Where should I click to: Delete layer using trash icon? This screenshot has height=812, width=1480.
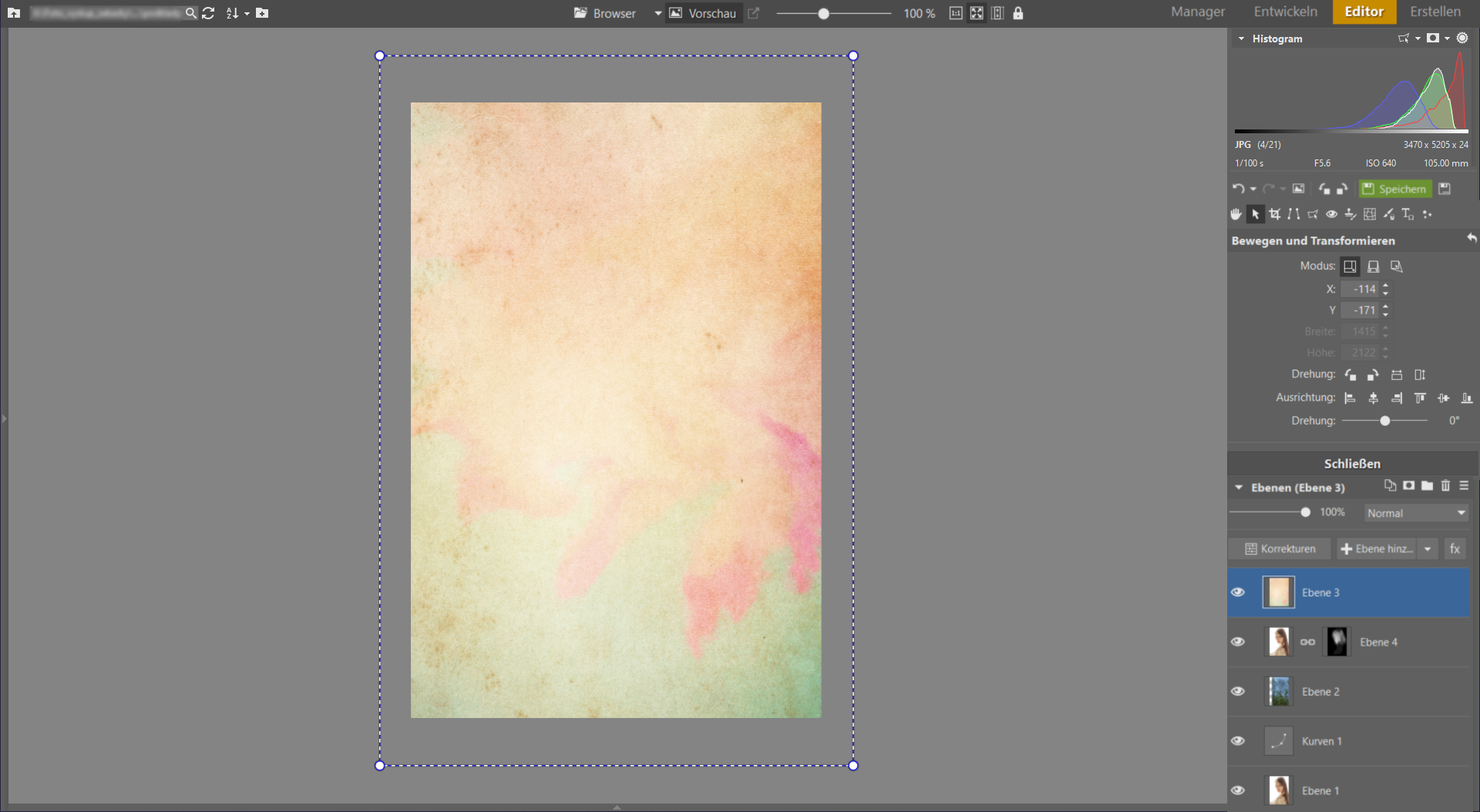click(x=1445, y=486)
